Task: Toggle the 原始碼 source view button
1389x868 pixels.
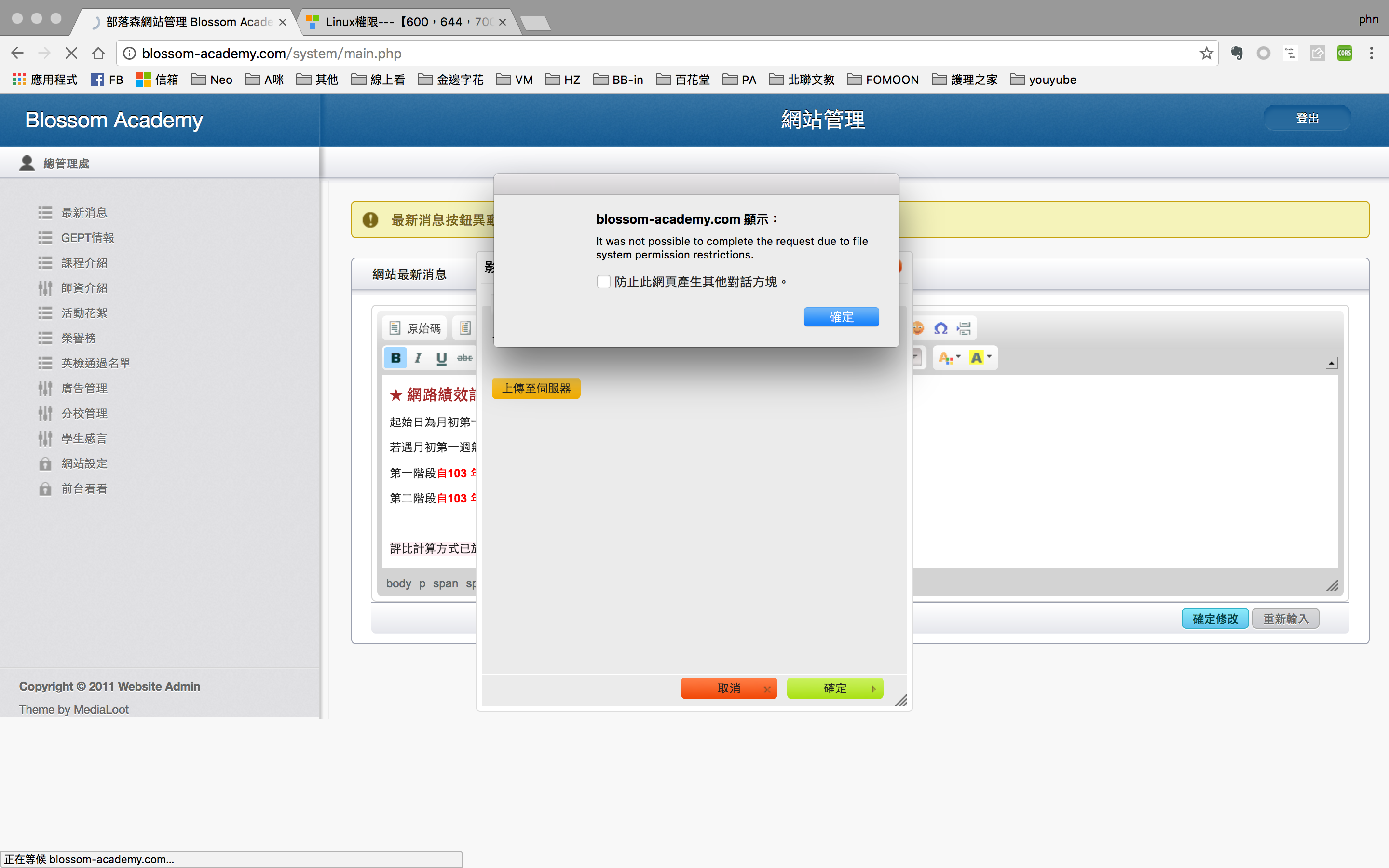Action: [415, 328]
